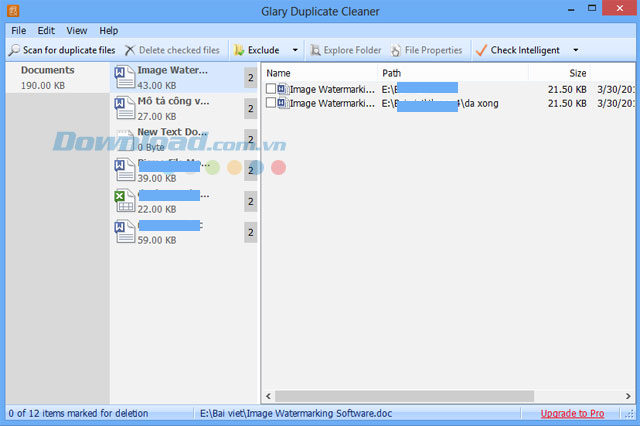Select the Documents category
640x426 pixels.
pos(58,78)
